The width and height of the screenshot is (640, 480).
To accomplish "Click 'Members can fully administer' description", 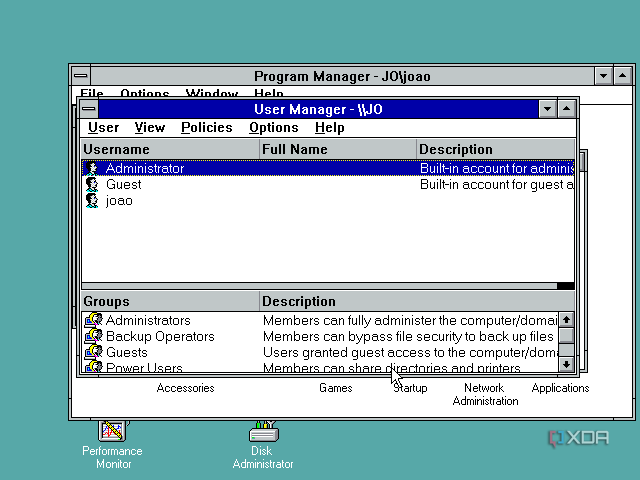I will [x=410, y=320].
